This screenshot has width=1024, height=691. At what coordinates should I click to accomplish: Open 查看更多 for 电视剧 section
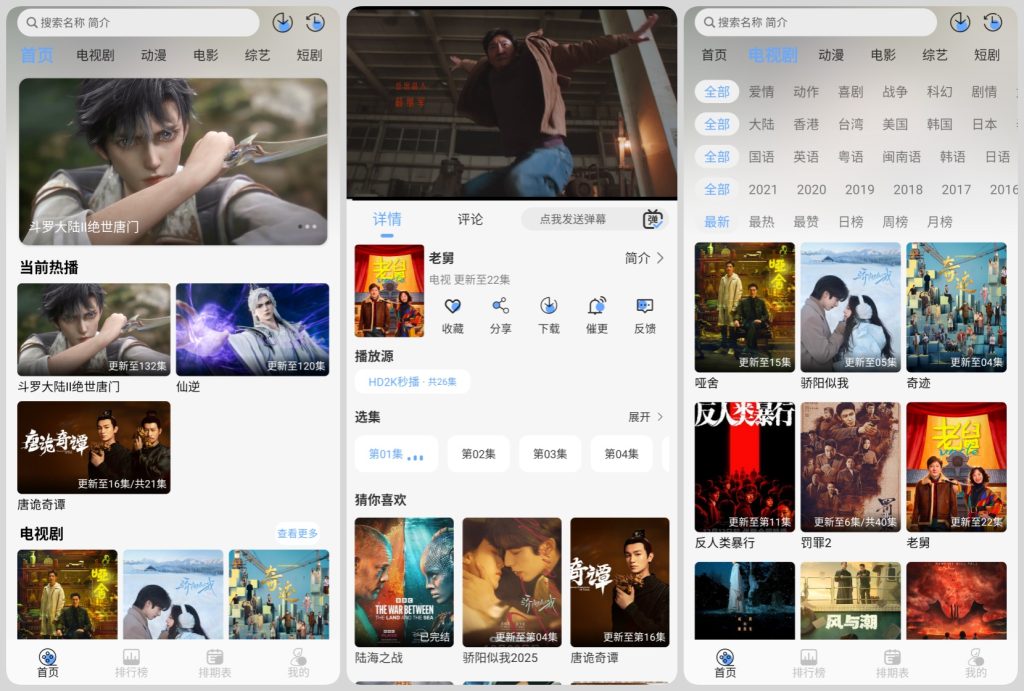coord(297,534)
